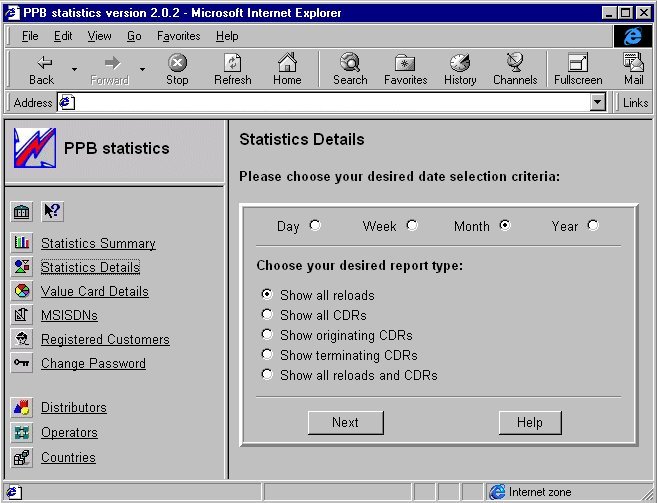
Task: Open the Favorites menu
Action: click(x=178, y=36)
